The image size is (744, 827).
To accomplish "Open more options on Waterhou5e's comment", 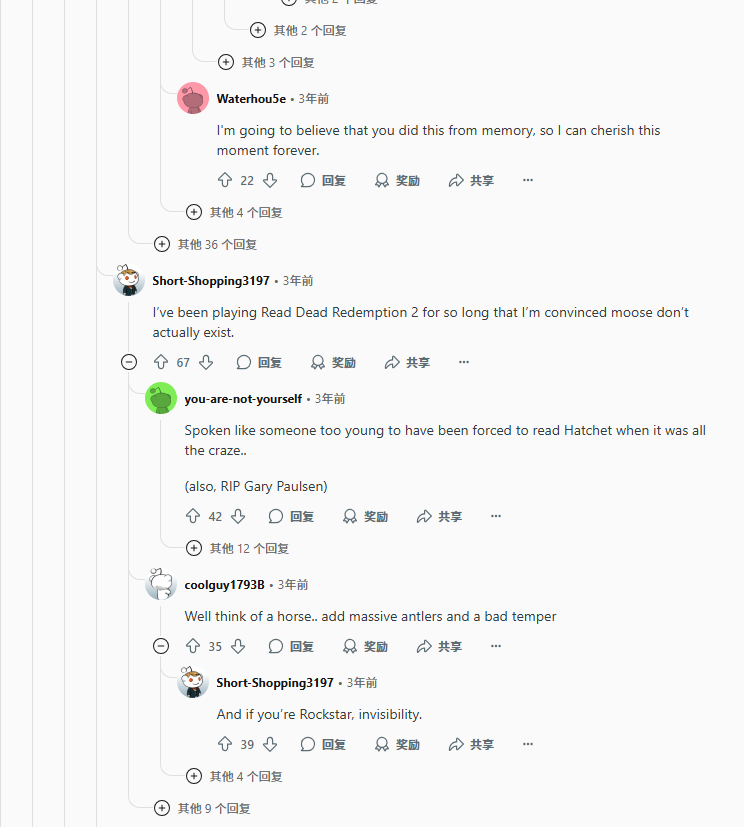I will [x=528, y=180].
